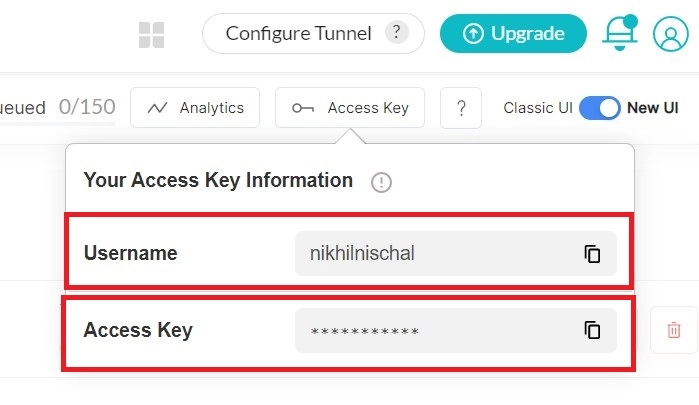Select the New UI label

pos(652,108)
